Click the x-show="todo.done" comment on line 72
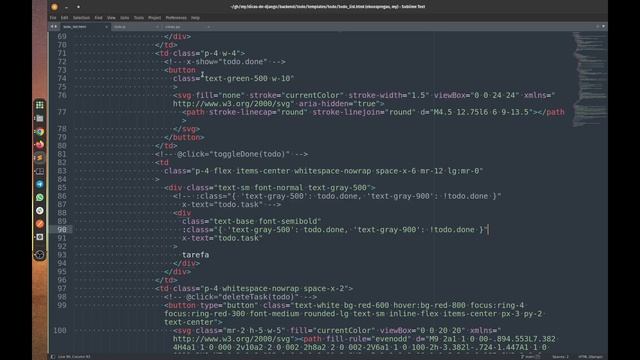The width and height of the screenshot is (640, 360). (x=225, y=62)
